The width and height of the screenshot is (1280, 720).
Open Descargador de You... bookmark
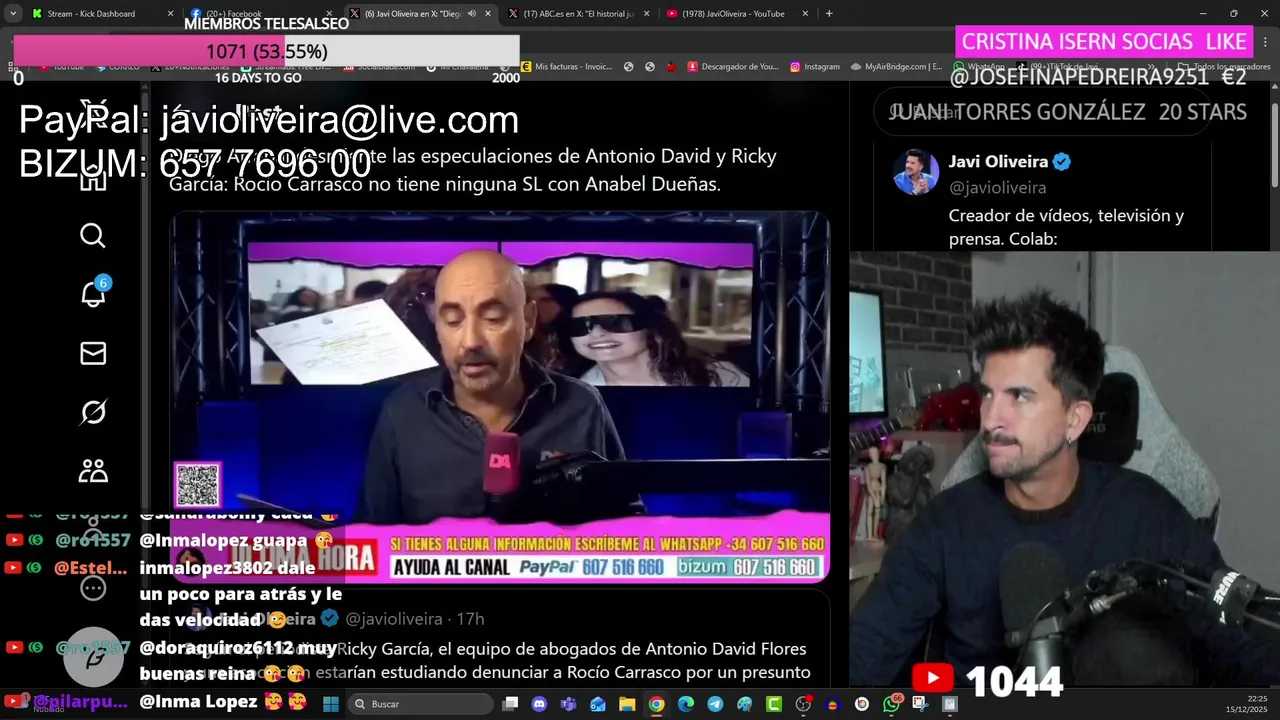[731, 67]
